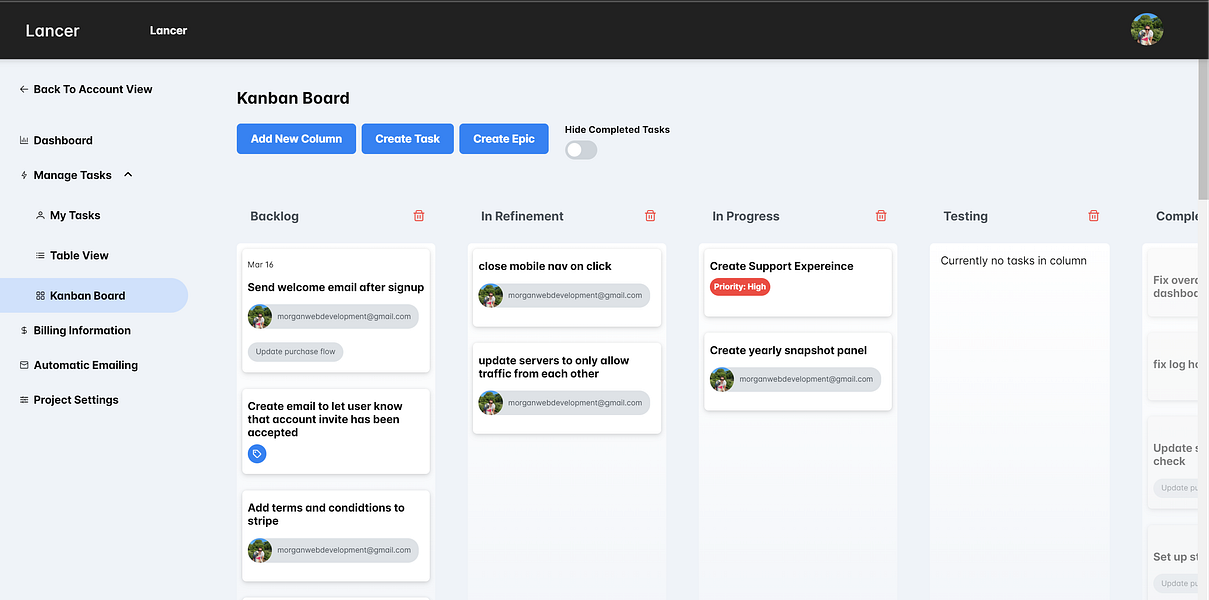Click the Create Epic button
This screenshot has height=600, width=1209.
(x=504, y=139)
